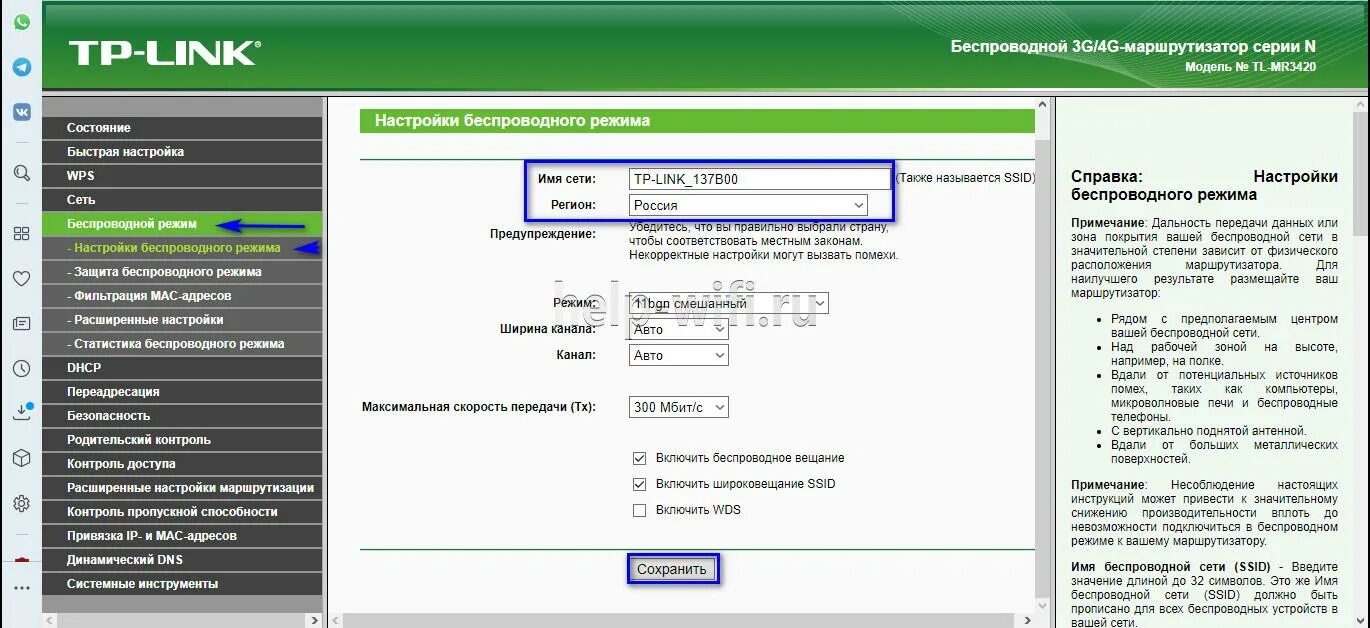Open browser settings via the gear icon
1370x628 pixels.
[x=21, y=503]
